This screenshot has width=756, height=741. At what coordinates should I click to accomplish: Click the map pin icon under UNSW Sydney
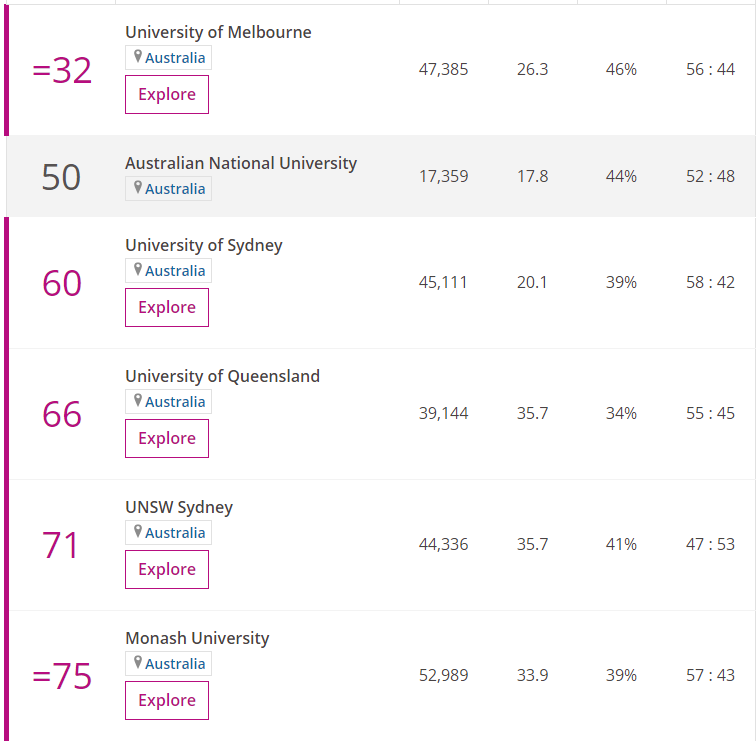click(x=138, y=532)
